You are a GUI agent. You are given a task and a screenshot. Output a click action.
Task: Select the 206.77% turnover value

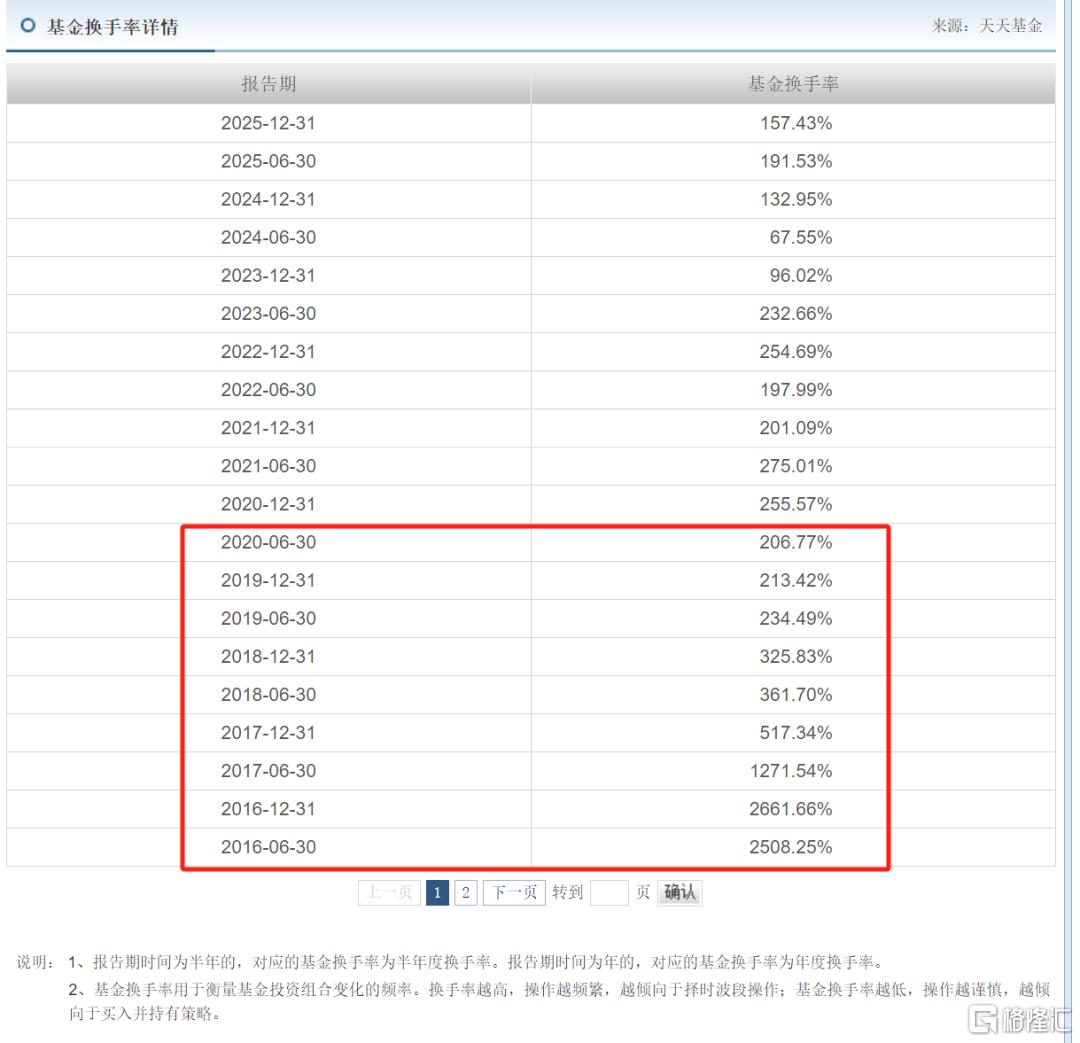[796, 542]
